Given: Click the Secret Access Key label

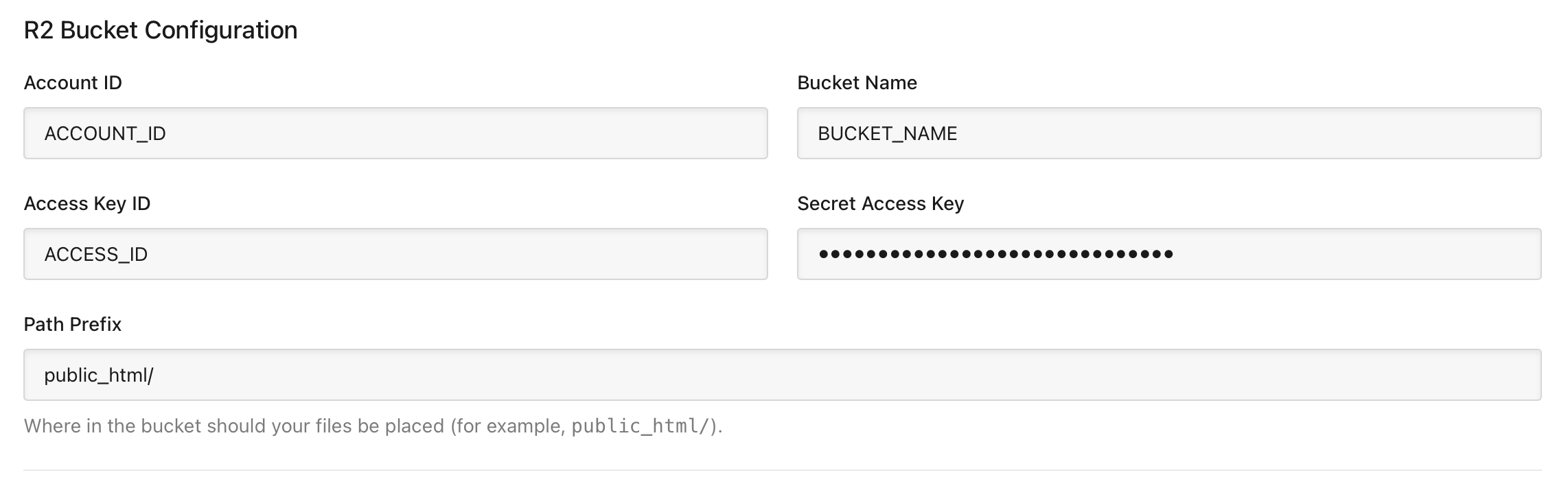Looking at the screenshot, I should (x=881, y=203).
